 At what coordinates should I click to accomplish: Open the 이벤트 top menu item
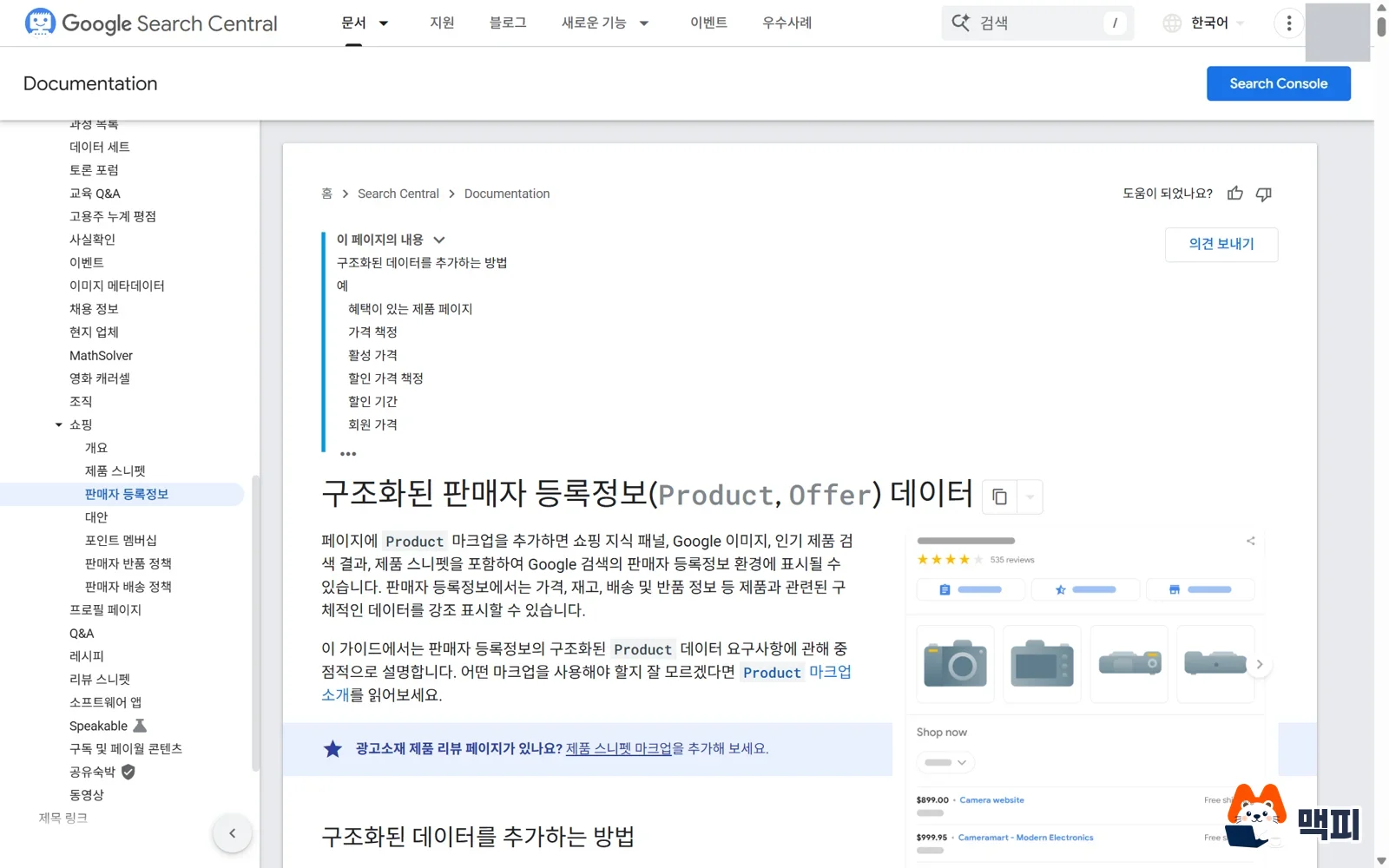coord(708,23)
